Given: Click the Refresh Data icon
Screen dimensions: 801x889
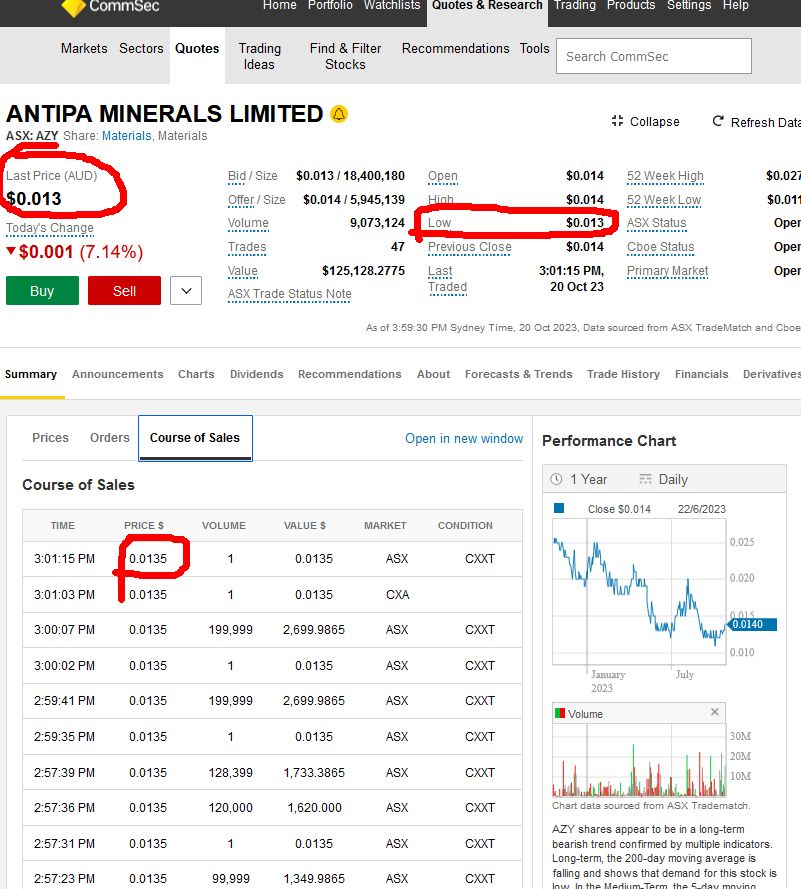Looking at the screenshot, I should coord(718,121).
